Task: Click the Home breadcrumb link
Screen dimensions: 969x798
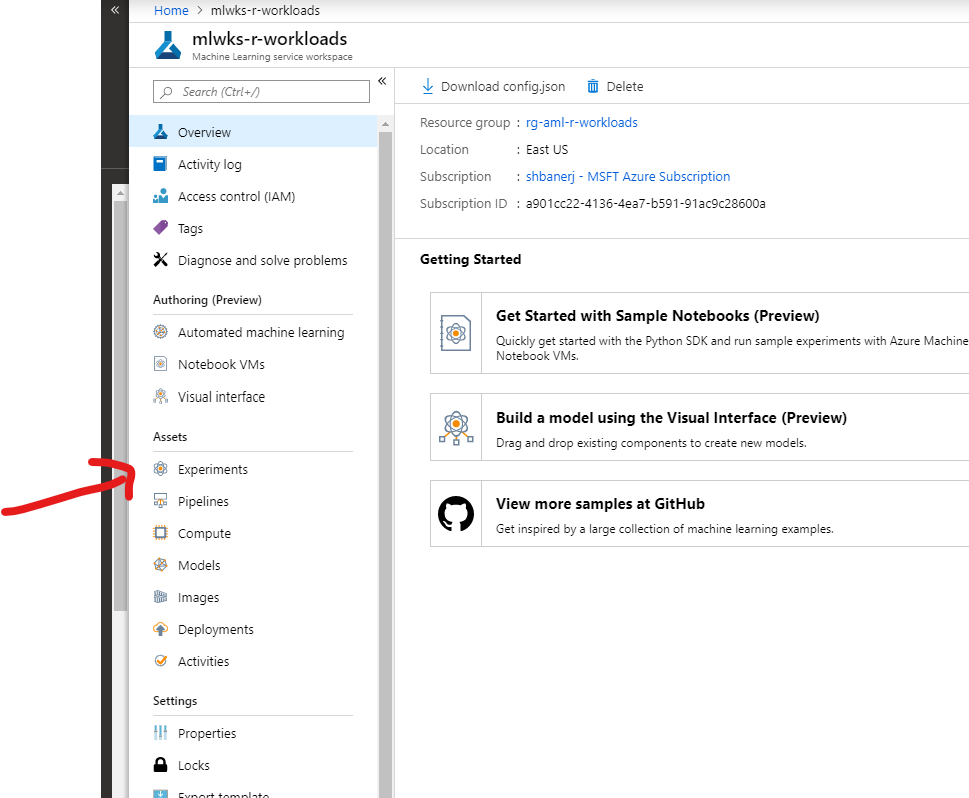Action: [171, 11]
